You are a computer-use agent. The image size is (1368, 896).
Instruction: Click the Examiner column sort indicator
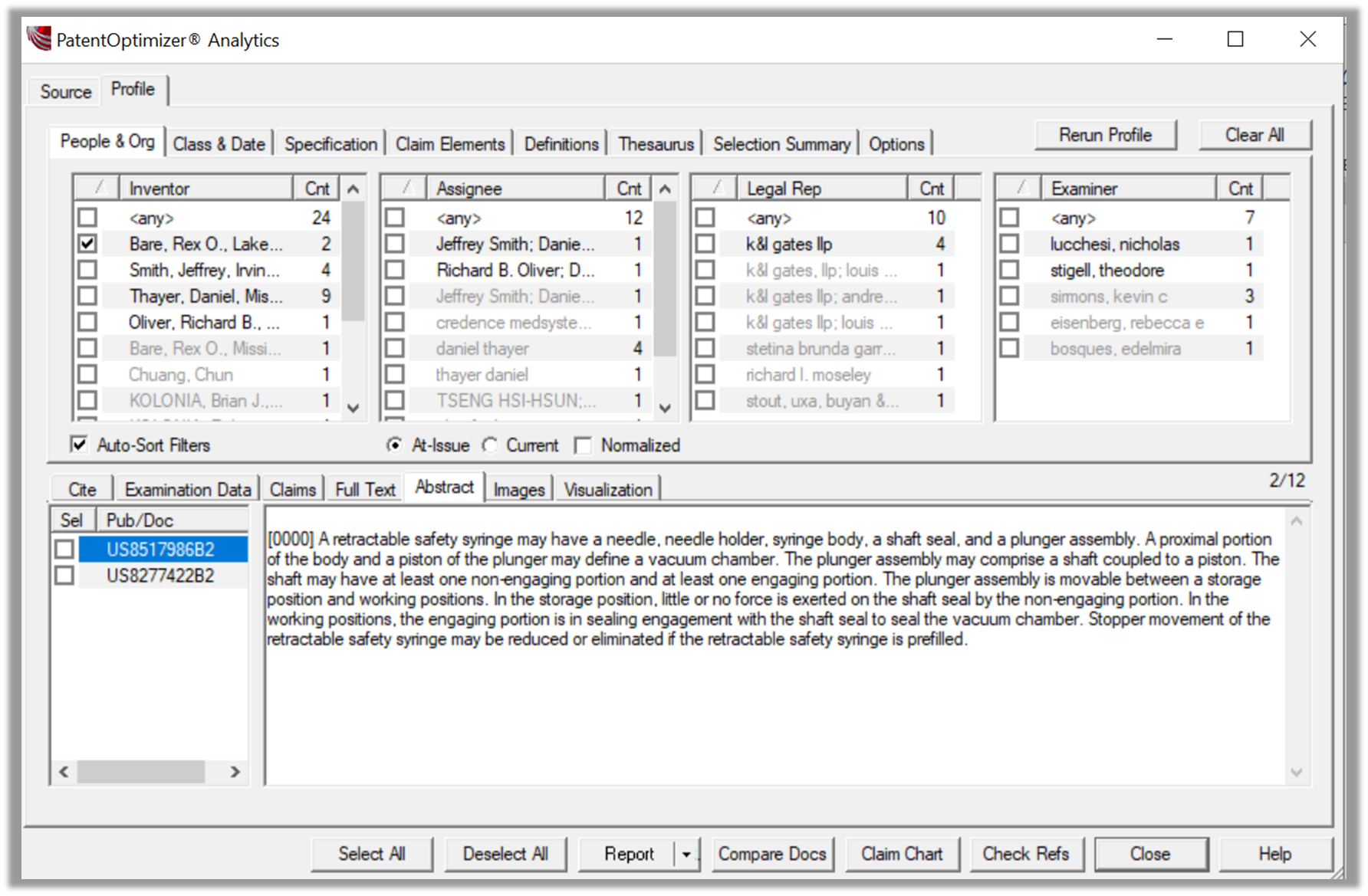point(1019,188)
